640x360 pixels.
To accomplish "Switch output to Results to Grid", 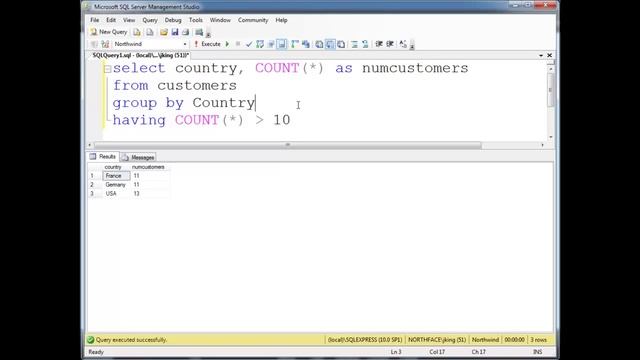I will click(x=330, y=44).
